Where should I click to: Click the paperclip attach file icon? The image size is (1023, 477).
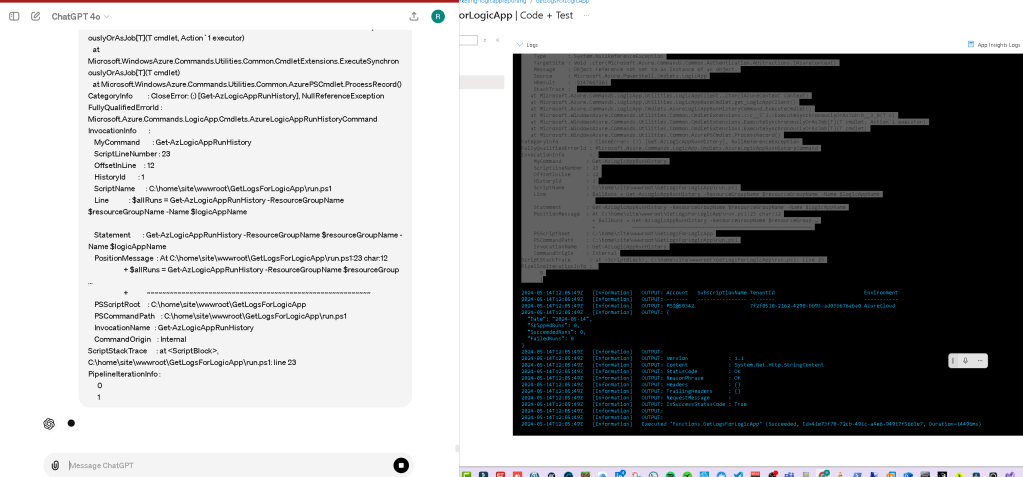pyautogui.click(x=55, y=465)
